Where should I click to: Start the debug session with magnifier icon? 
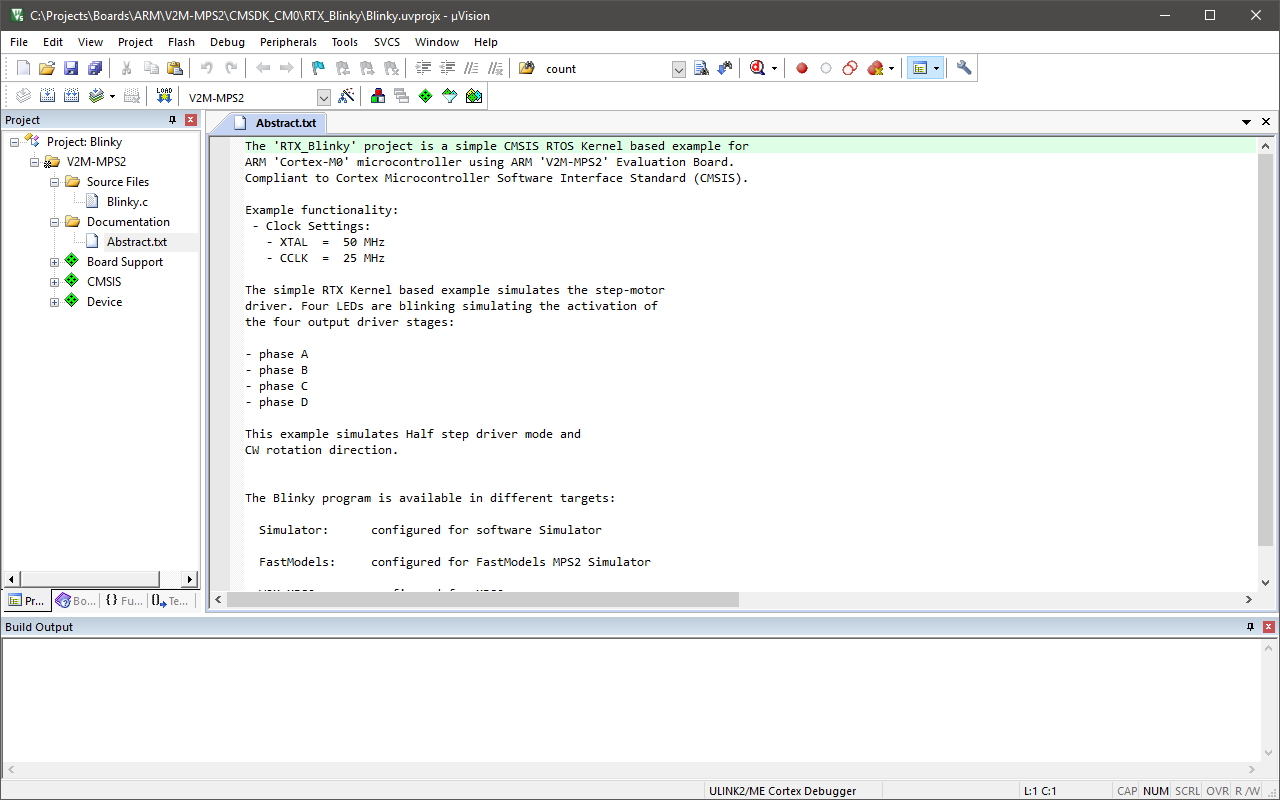757,68
